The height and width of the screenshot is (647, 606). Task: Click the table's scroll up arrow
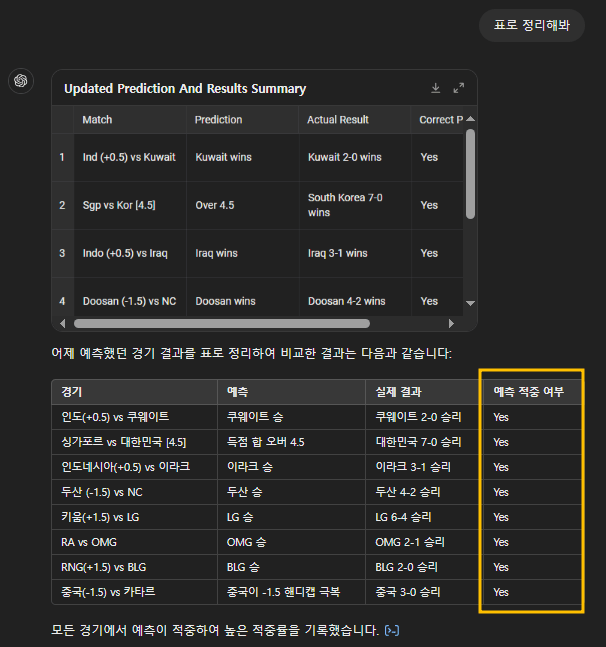pyautogui.click(x=470, y=119)
